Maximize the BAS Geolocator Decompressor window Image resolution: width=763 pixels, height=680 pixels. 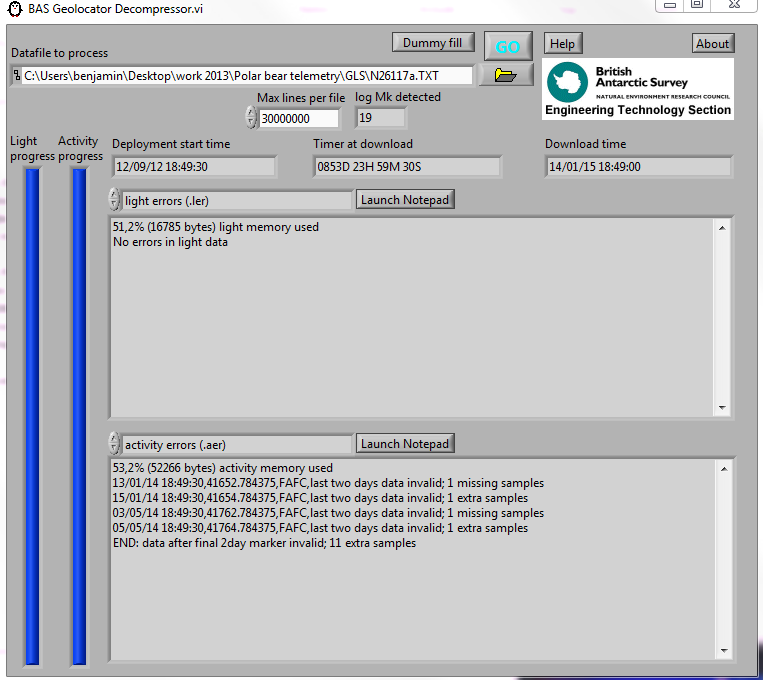point(697,5)
